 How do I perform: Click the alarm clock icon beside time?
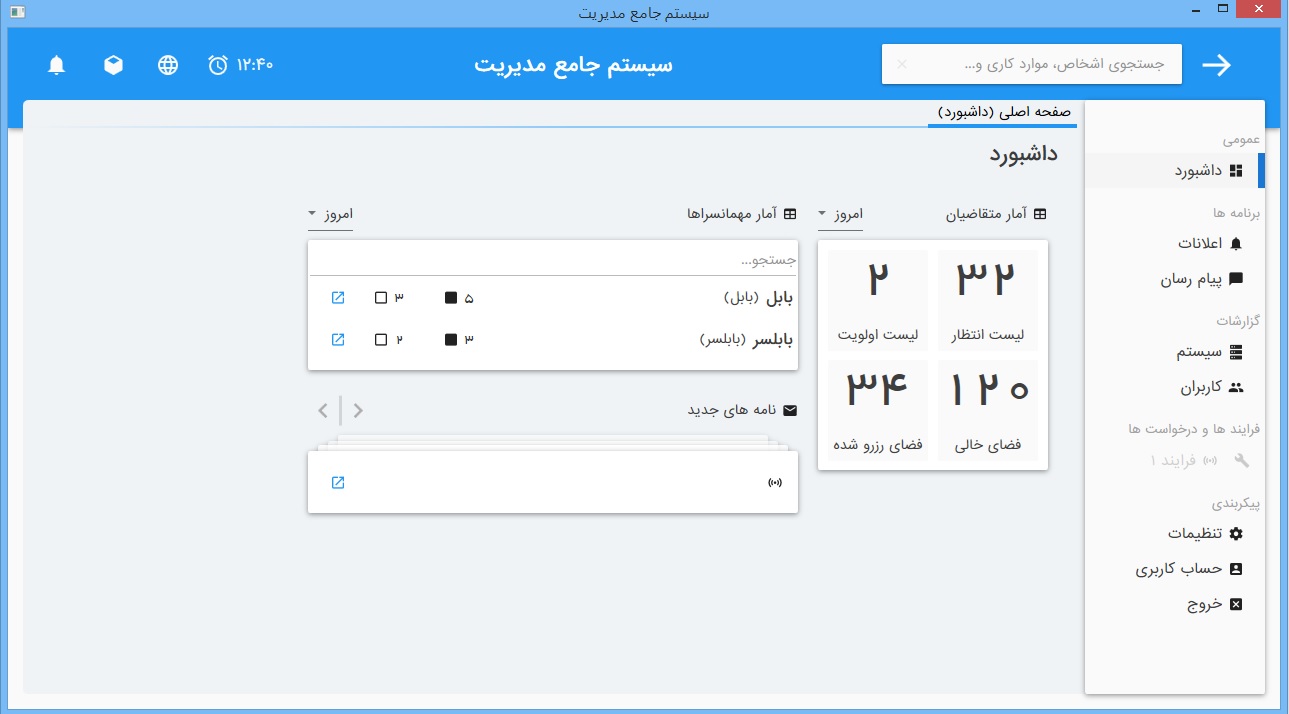218,65
